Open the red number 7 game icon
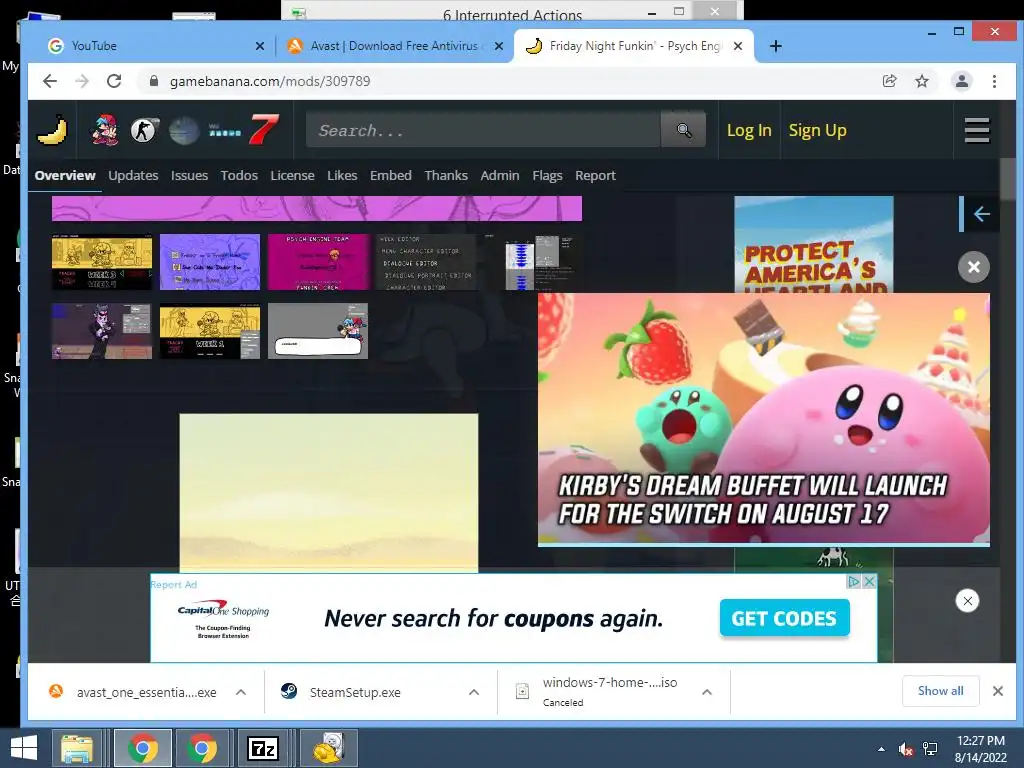 [x=264, y=129]
